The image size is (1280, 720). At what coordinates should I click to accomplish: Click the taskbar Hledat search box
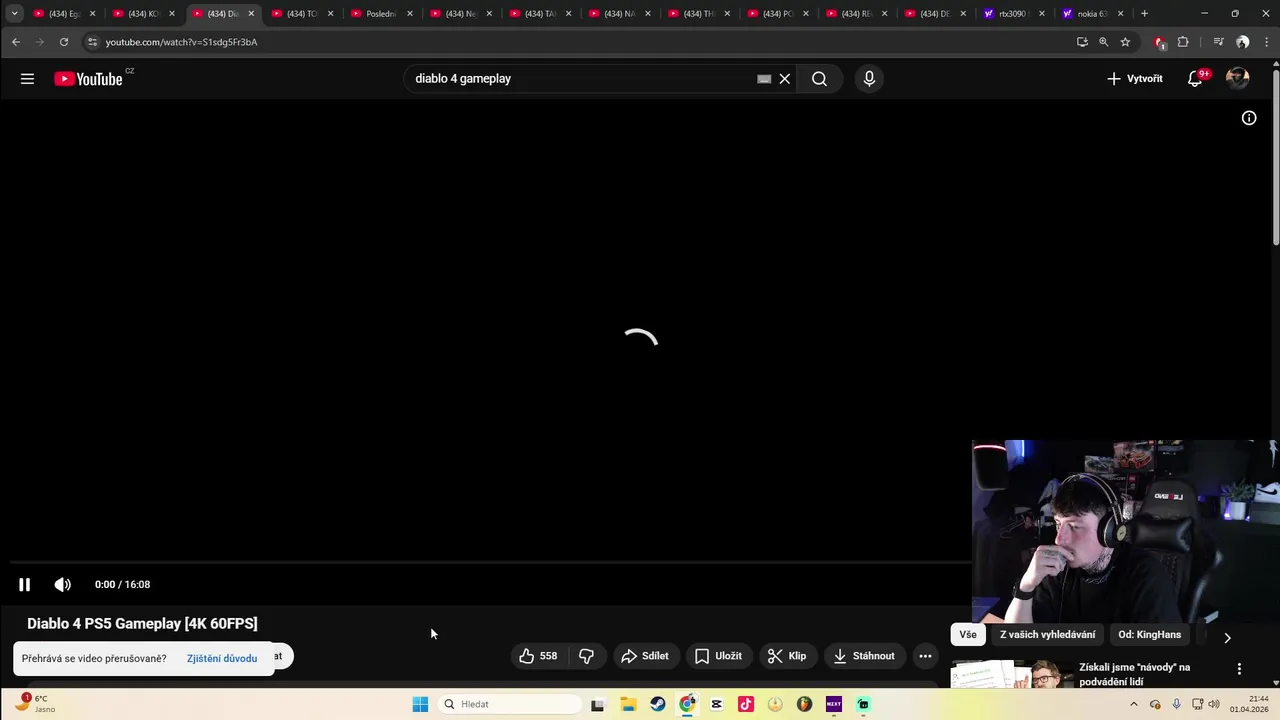[508, 704]
